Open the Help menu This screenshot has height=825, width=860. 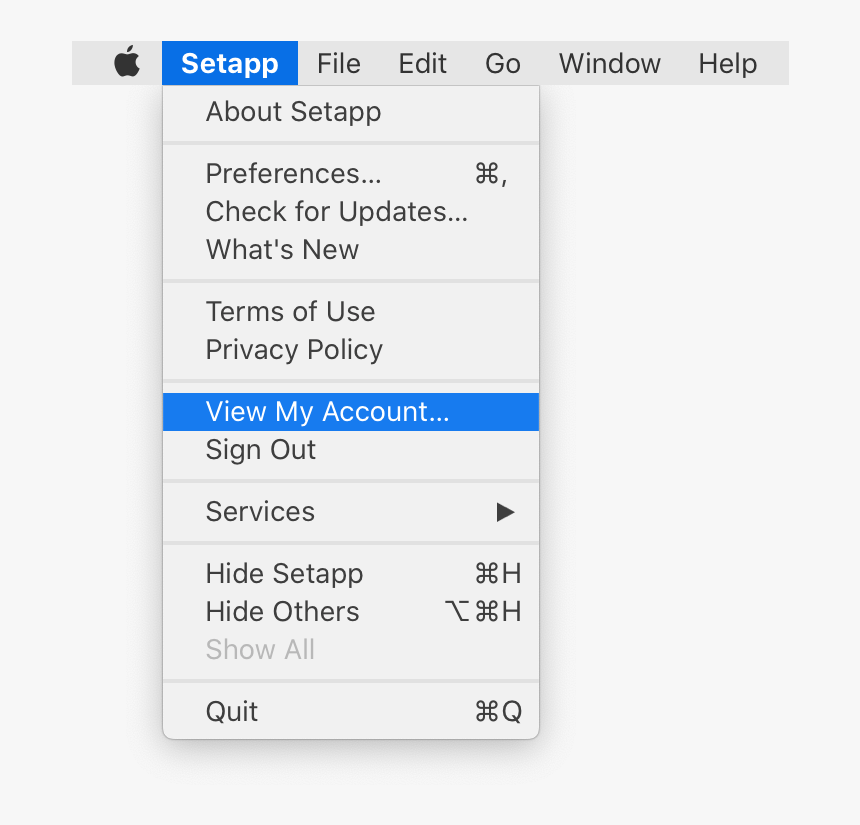tap(727, 63)
